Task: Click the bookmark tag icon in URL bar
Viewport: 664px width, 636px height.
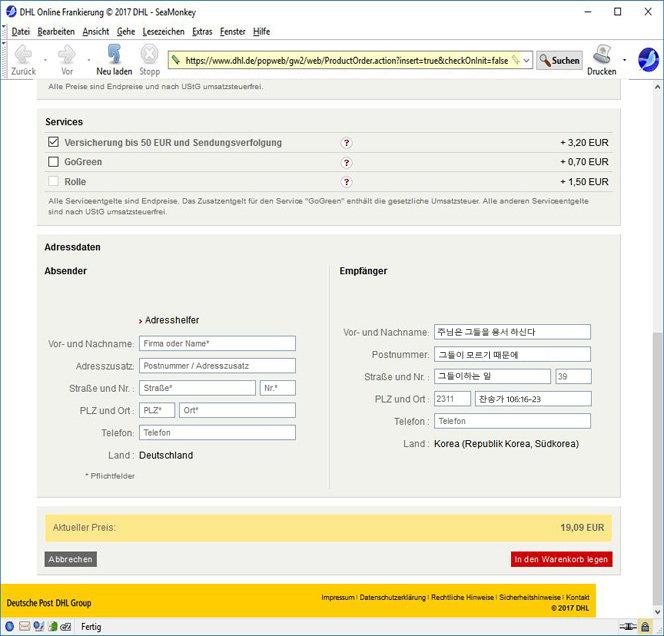Action: tap(515, 60)
